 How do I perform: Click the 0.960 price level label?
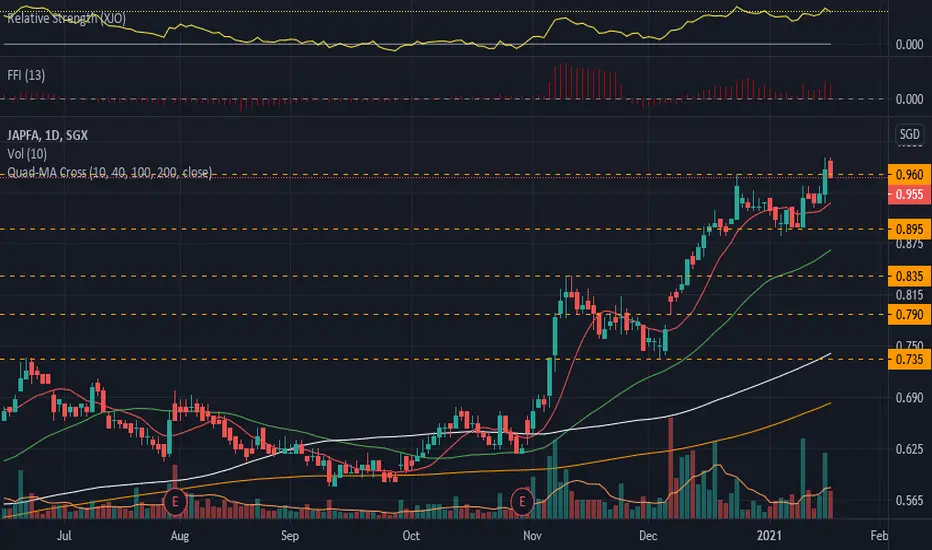[909, 174]
